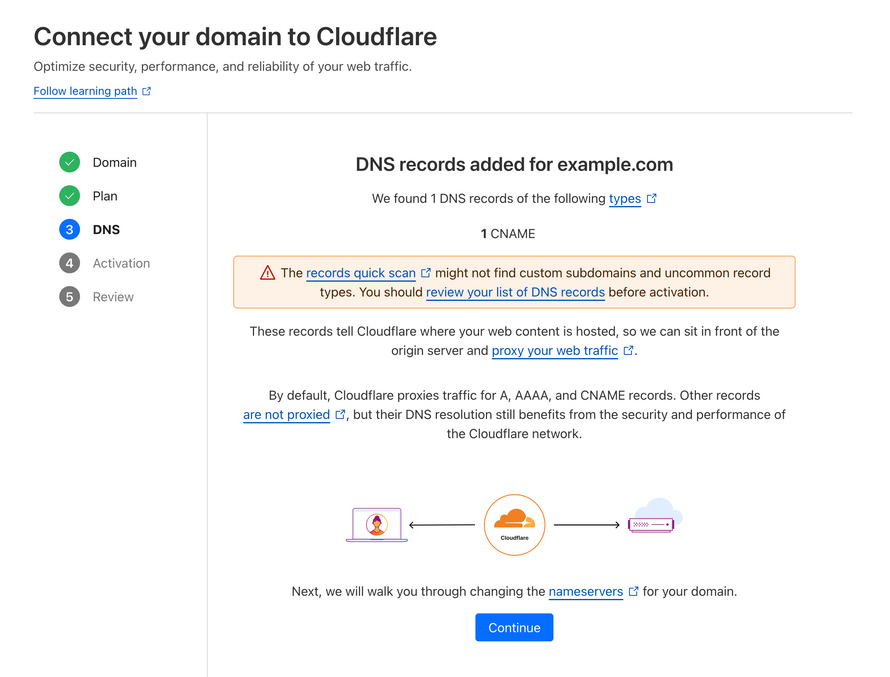Image resolution: width=890 pixels, height=677 pixels.
Task: Click the red warning triangle icon
Action: pyautogui.click(x=267, y=273)
